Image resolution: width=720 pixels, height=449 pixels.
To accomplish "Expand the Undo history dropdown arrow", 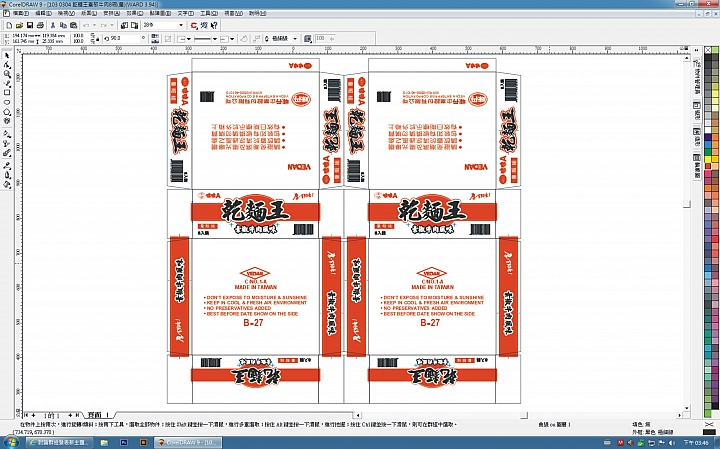I will click(94, 25).
